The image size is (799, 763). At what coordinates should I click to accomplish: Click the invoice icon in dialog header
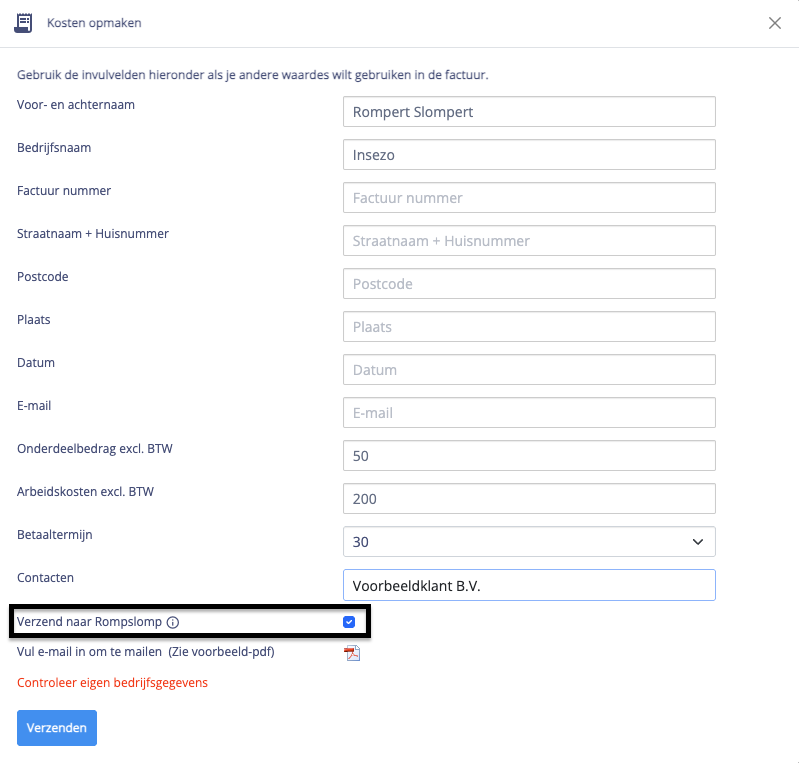pyautogui.click(x=23, y=23)
